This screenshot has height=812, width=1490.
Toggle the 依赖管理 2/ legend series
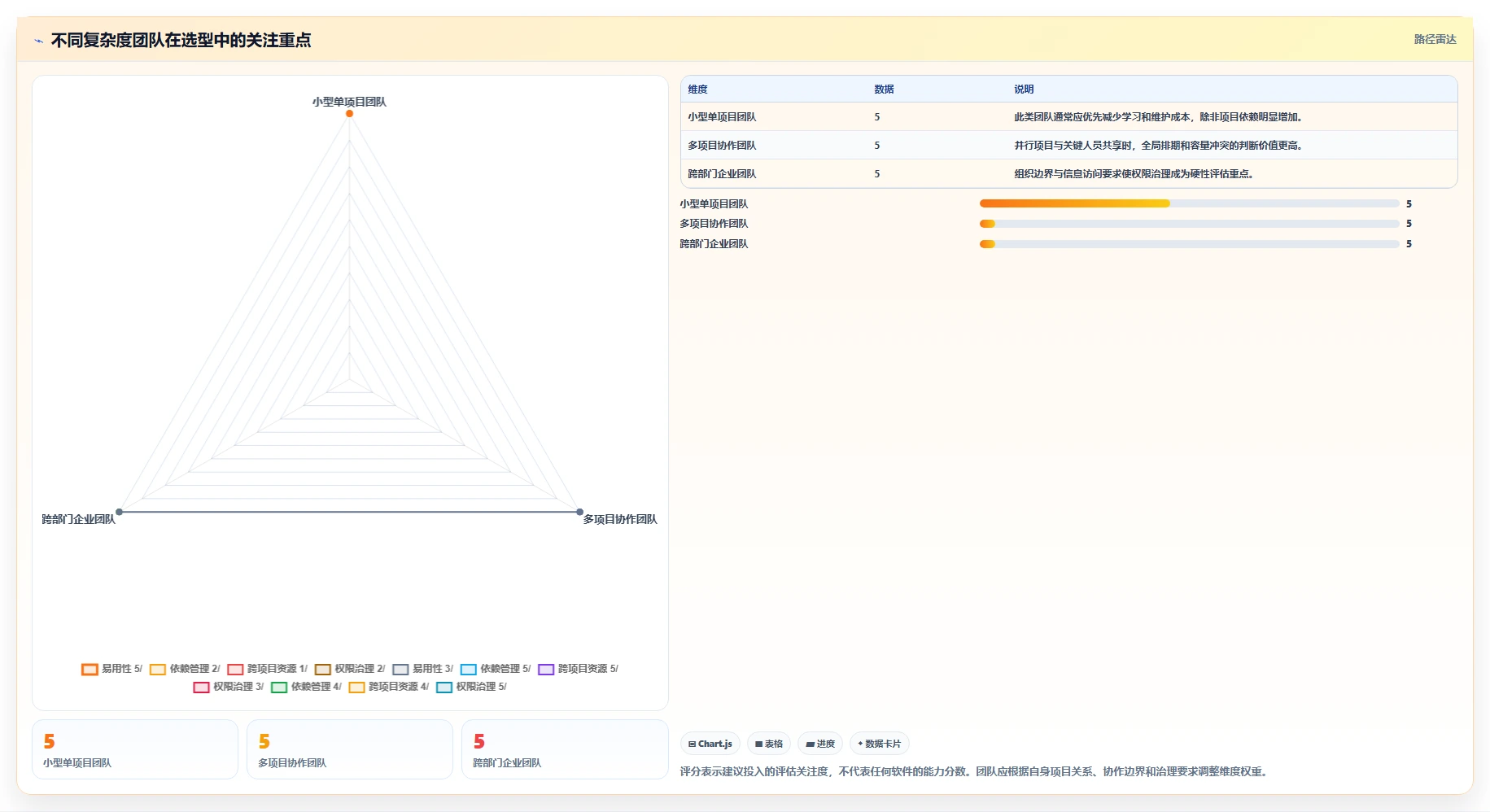coord(185,669)
